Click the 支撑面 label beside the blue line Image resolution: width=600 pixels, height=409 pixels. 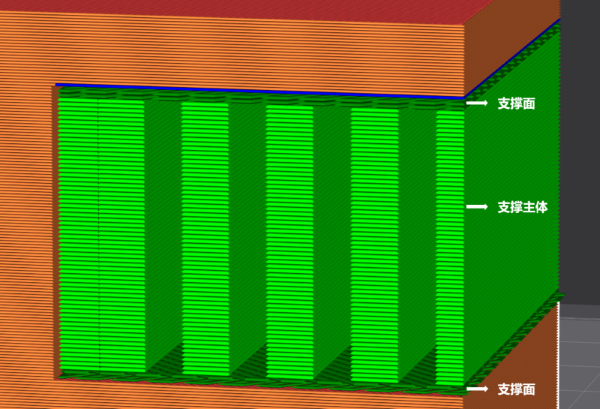[516, 103]
